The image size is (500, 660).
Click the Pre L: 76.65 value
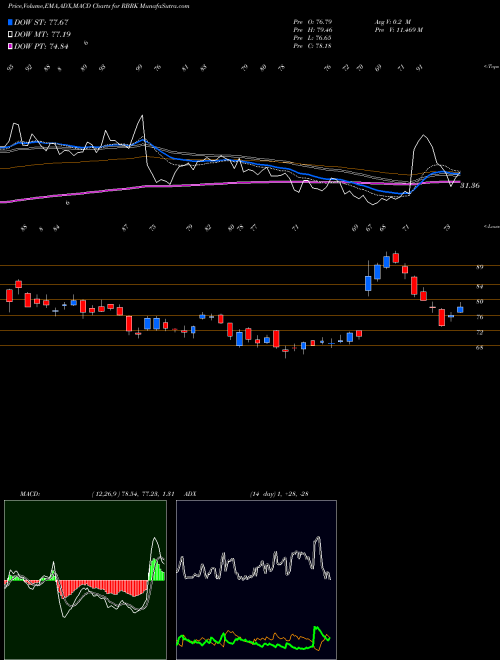tap(312, 38)
